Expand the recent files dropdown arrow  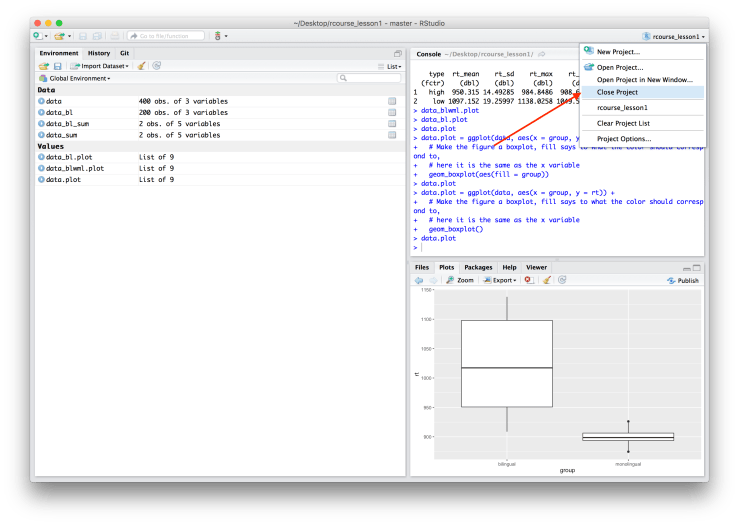point(69,36)
